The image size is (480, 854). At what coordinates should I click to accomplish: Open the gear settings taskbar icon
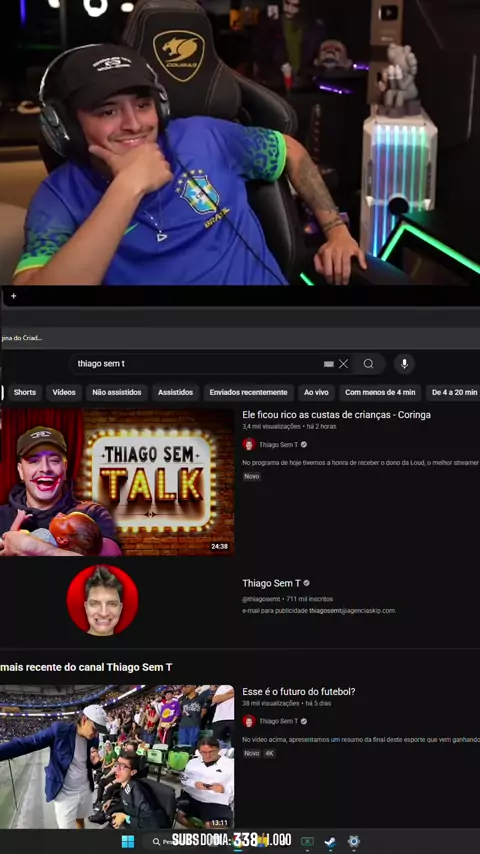pos(354,841)
